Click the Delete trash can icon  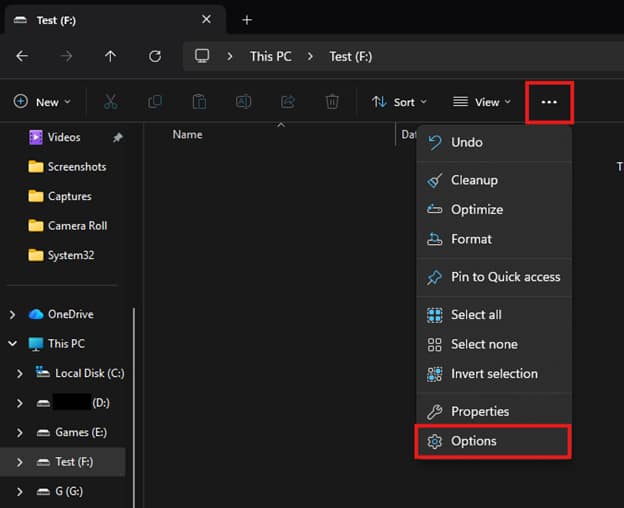(332, 102)
